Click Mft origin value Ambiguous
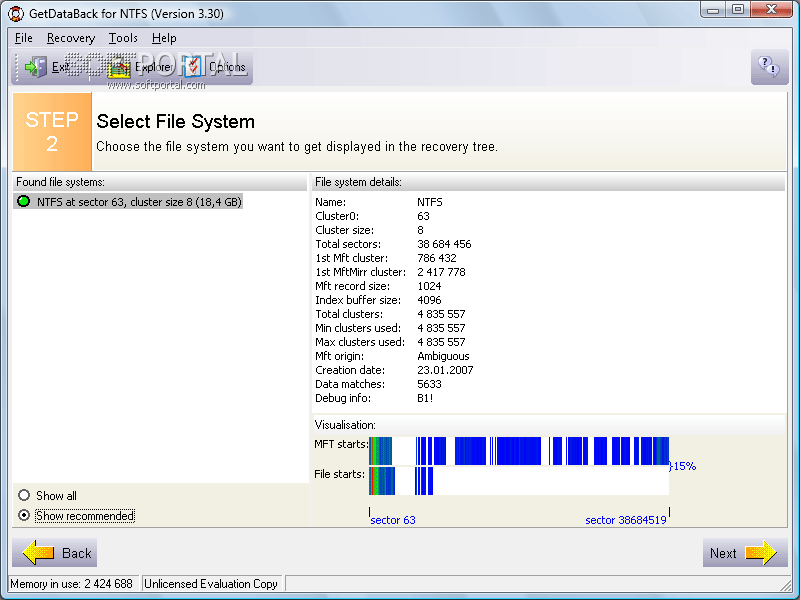Viewport: 800px width, 600px height. pos(443,356)
